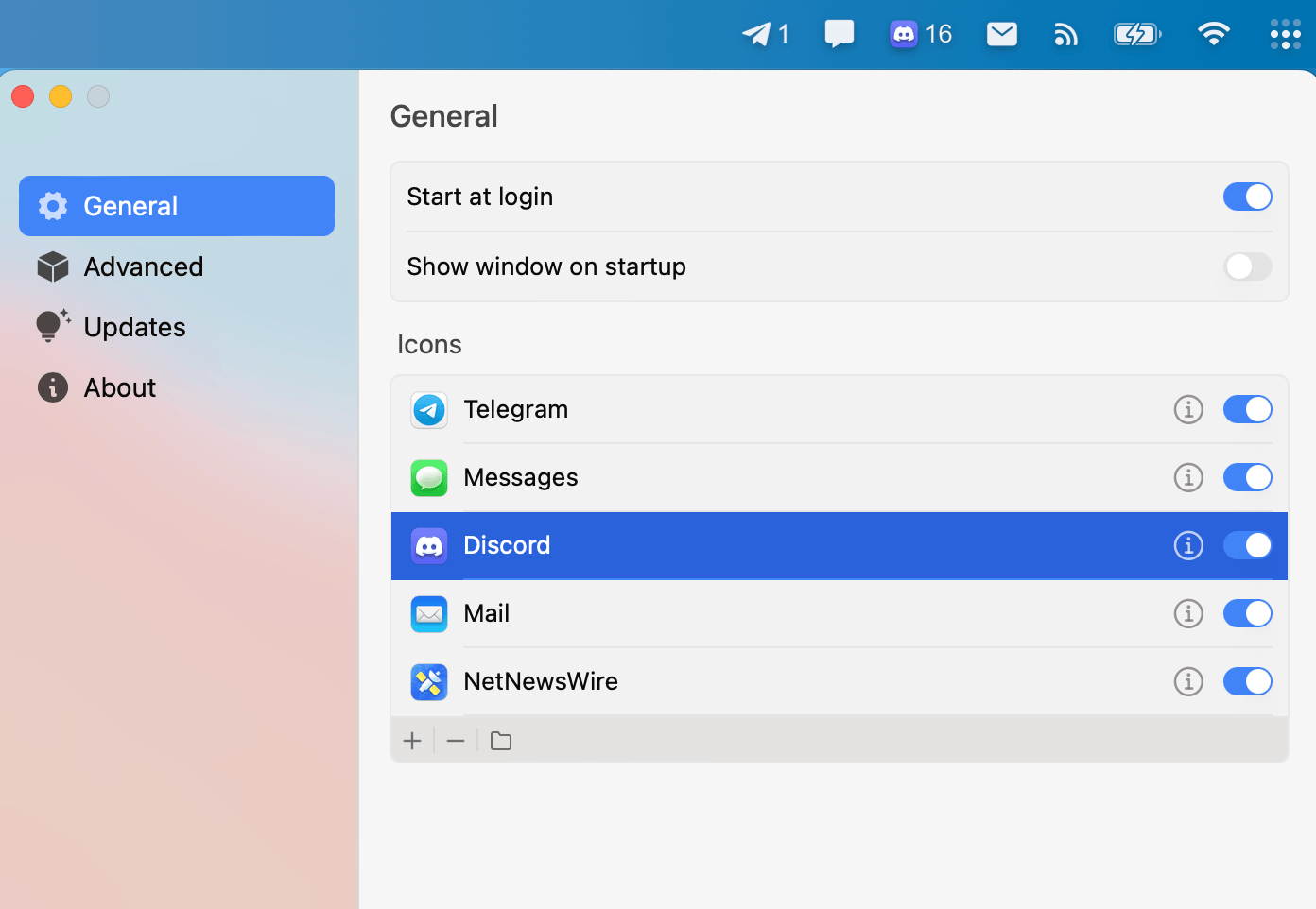Turn off Telegram icon toggle
This screenshot has width=1316, height=909.
[x=1247, y=409]
